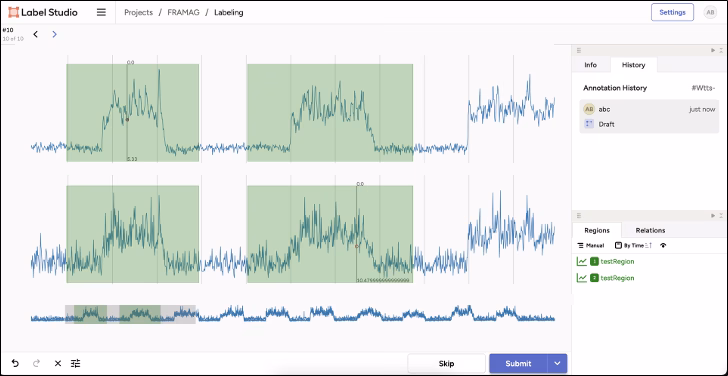Open the hamburger menu next to Label Studio

pos(101,13)
